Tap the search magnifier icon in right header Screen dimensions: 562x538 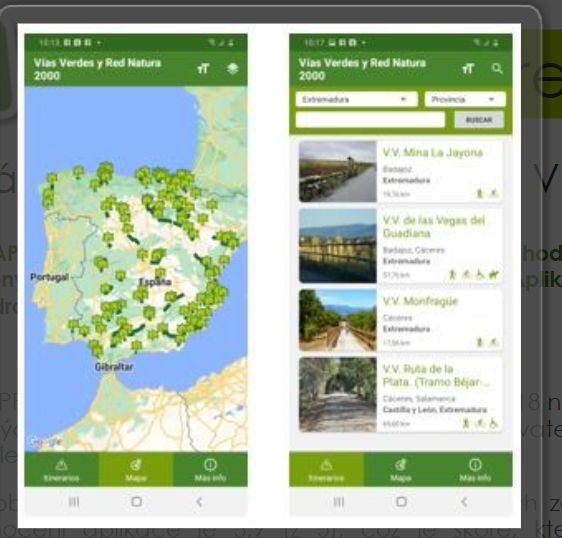[x=497, y=68]
